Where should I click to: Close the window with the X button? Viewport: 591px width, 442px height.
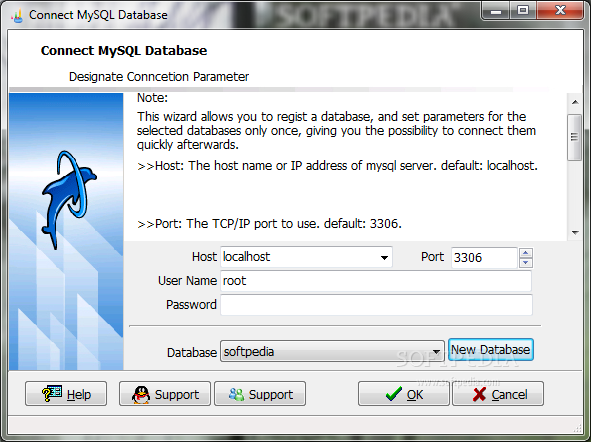coord(560,11)
